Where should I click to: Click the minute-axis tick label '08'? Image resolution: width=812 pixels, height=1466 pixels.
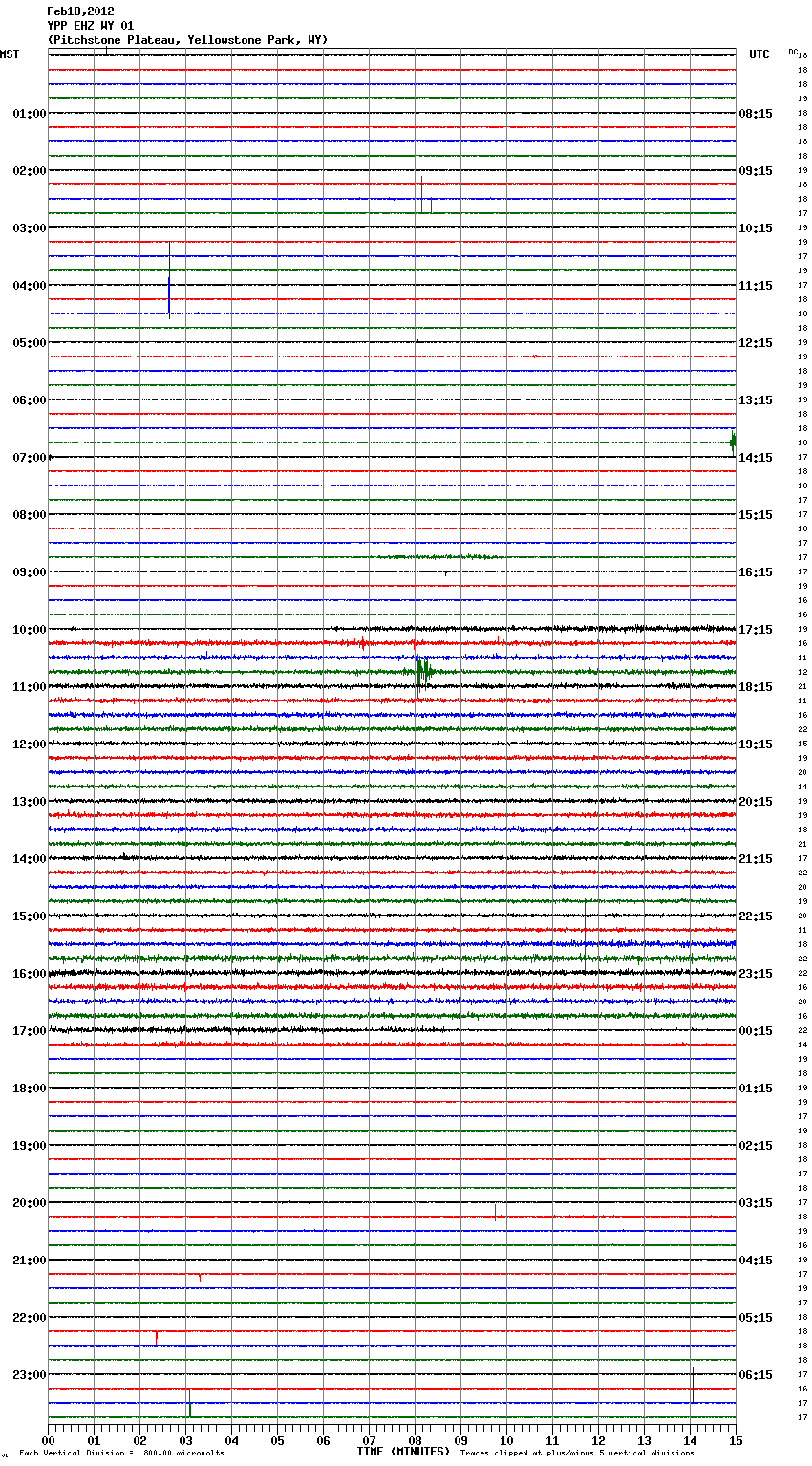tap(415, 1440)
